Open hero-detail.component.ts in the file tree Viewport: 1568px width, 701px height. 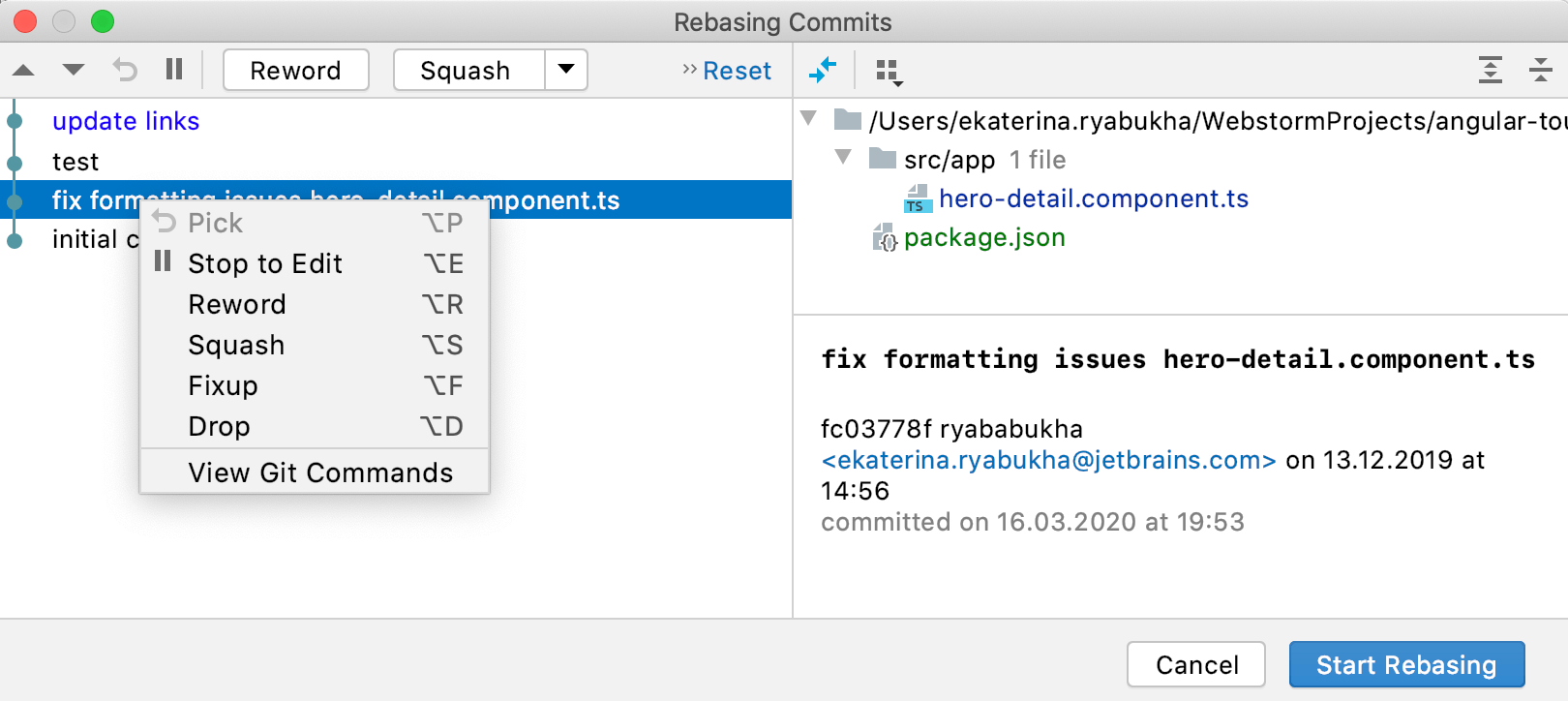1094,198
